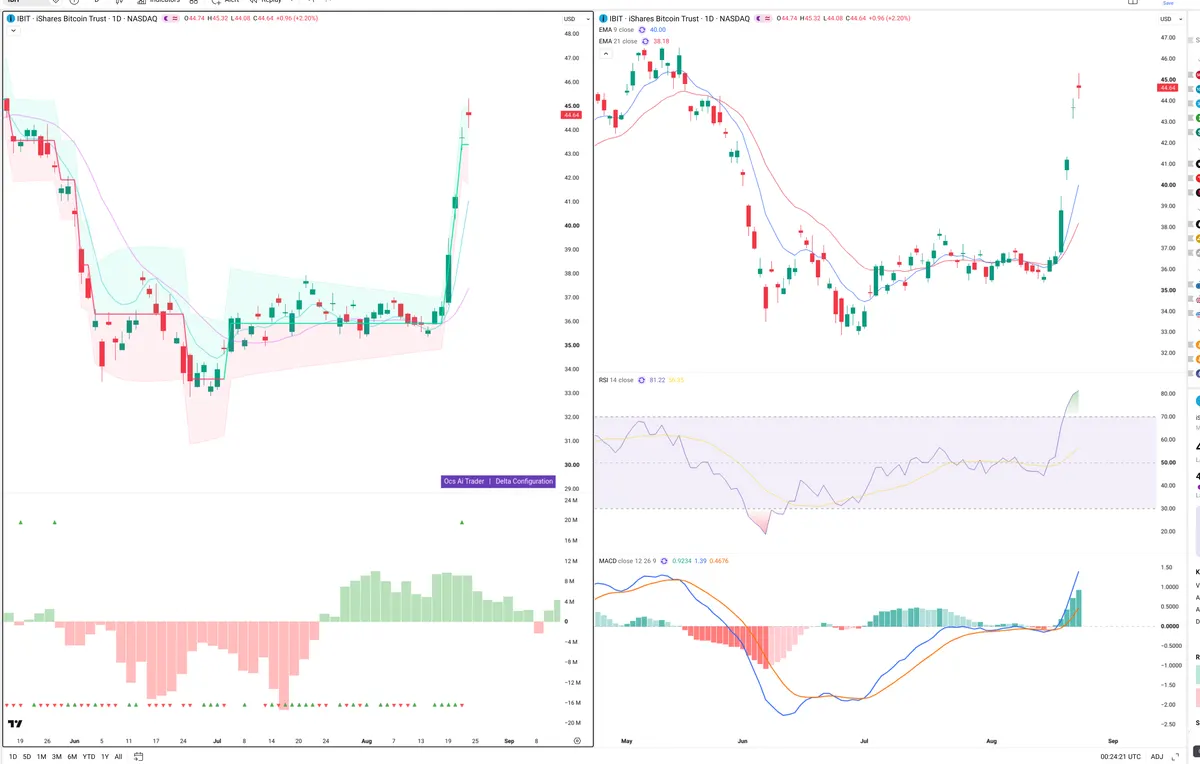Select the 5D date range
The height and width of the screenshot is (764, 1200).
pos(27,756)
